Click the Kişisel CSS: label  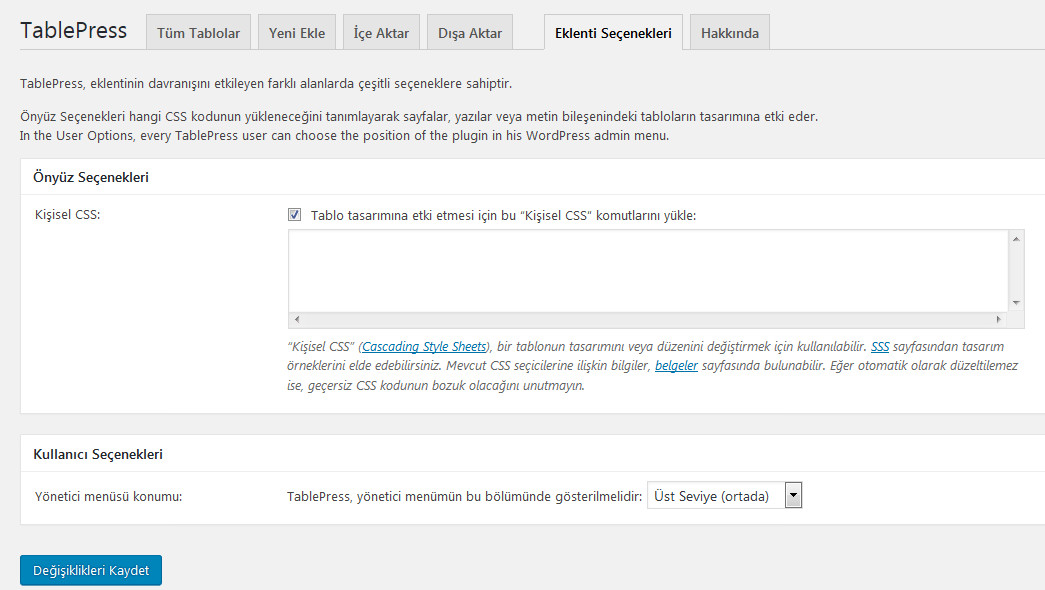point(67,215)
